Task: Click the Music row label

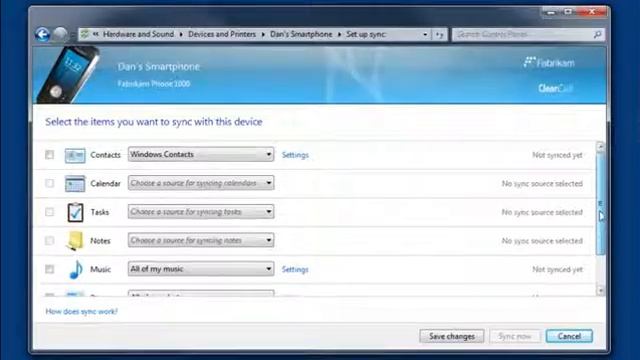Action: pyautogui.click(x=100, y=269)
